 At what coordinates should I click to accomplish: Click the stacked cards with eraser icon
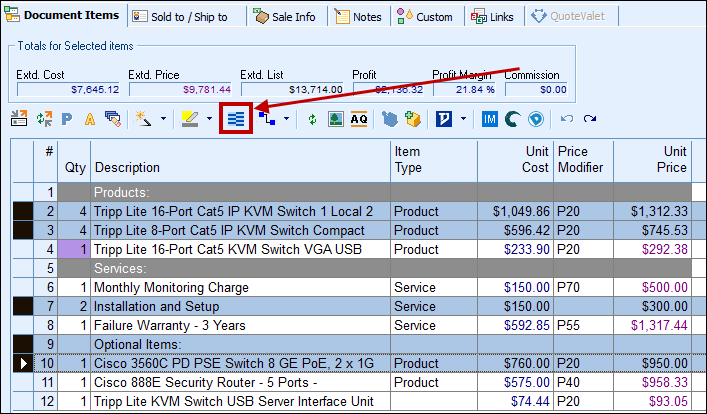[113, 119]
